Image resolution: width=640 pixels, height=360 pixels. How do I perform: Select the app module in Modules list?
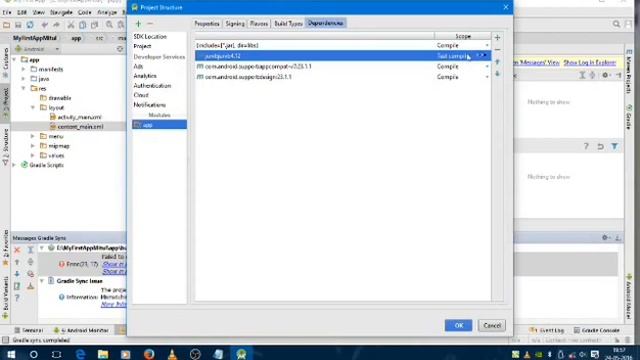tap(160, 125)
